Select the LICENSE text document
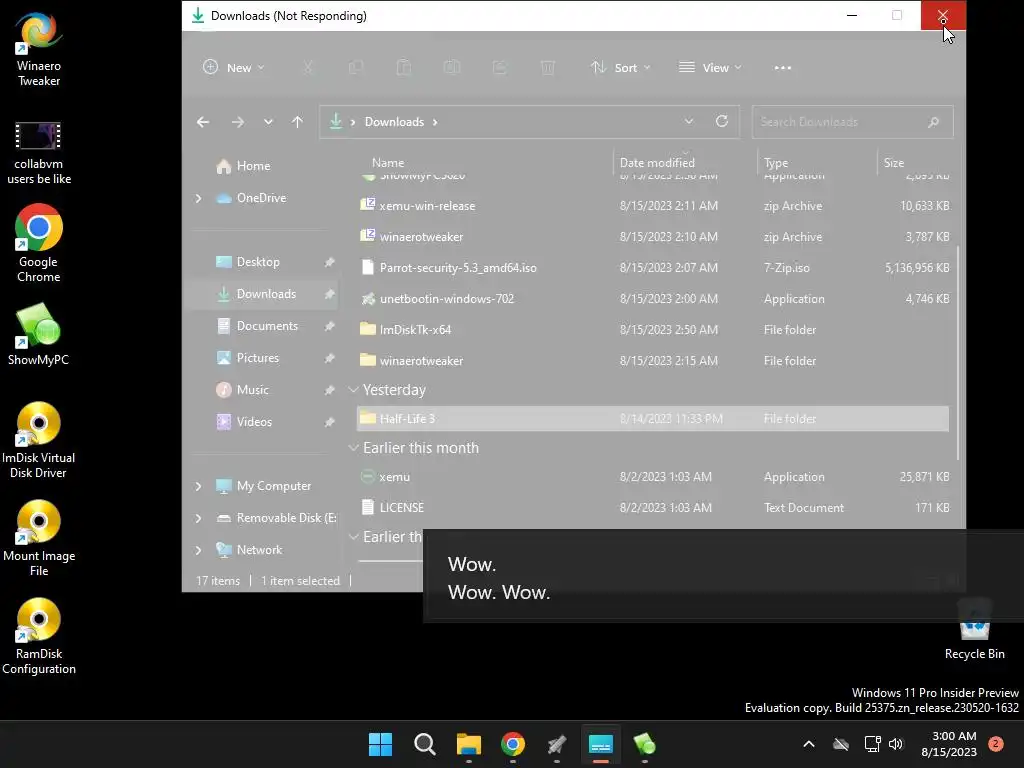The image size is (1024, 768). tap(653, 507)
